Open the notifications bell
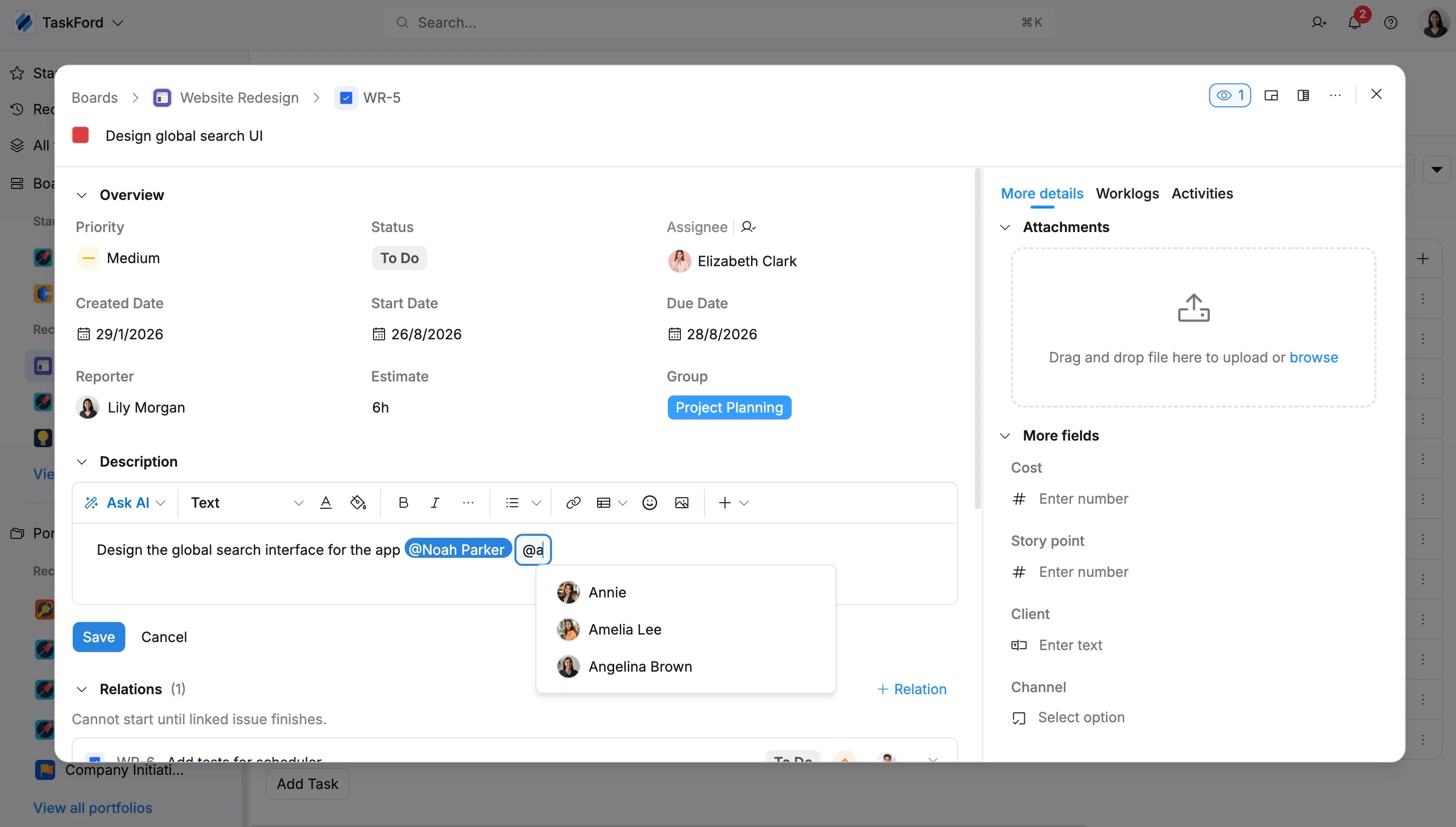 point(1354,23)
